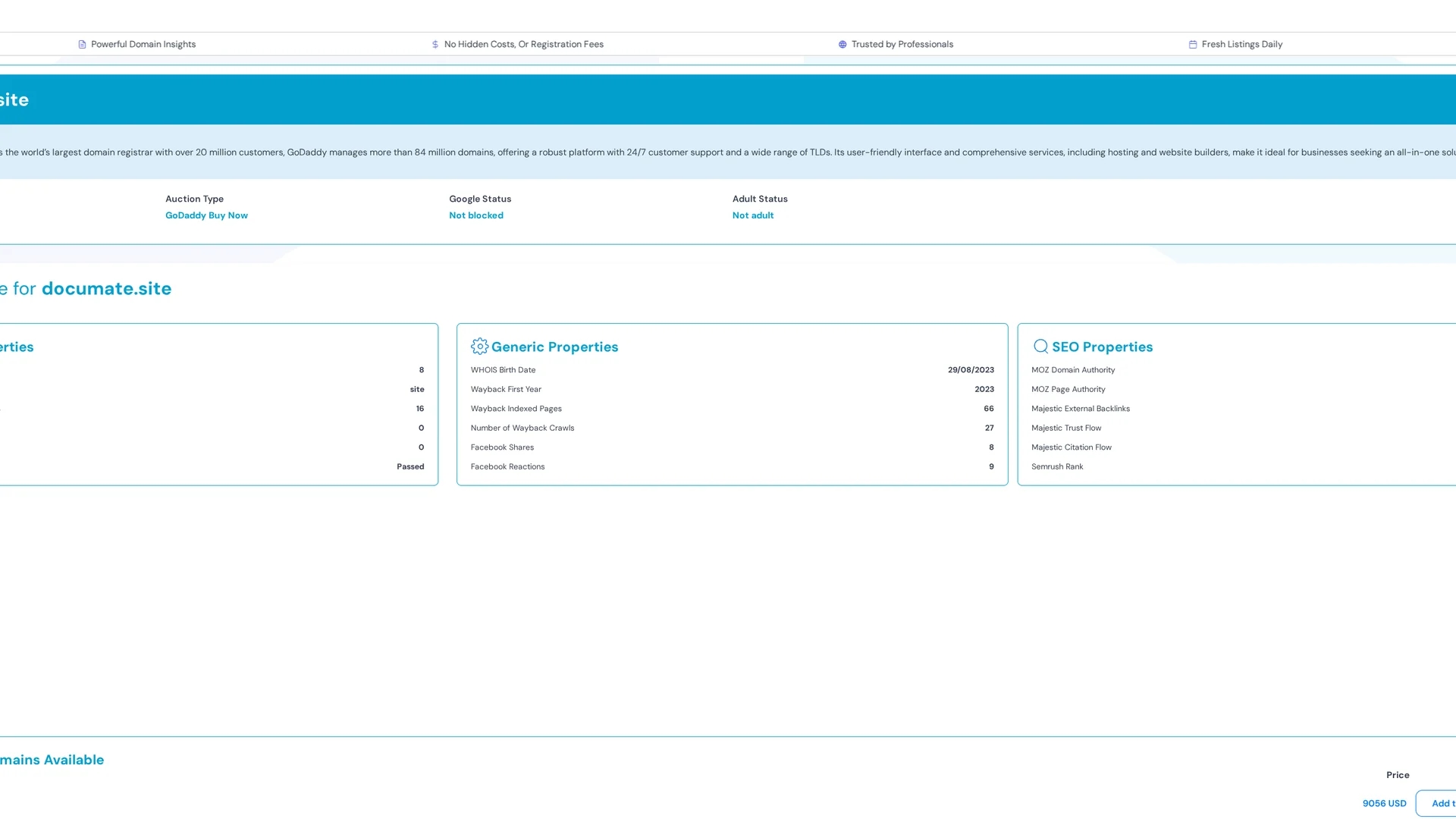Click the site value in the left panel
This screenshot has width=1456, height=819.
click(x=417, y=389)
